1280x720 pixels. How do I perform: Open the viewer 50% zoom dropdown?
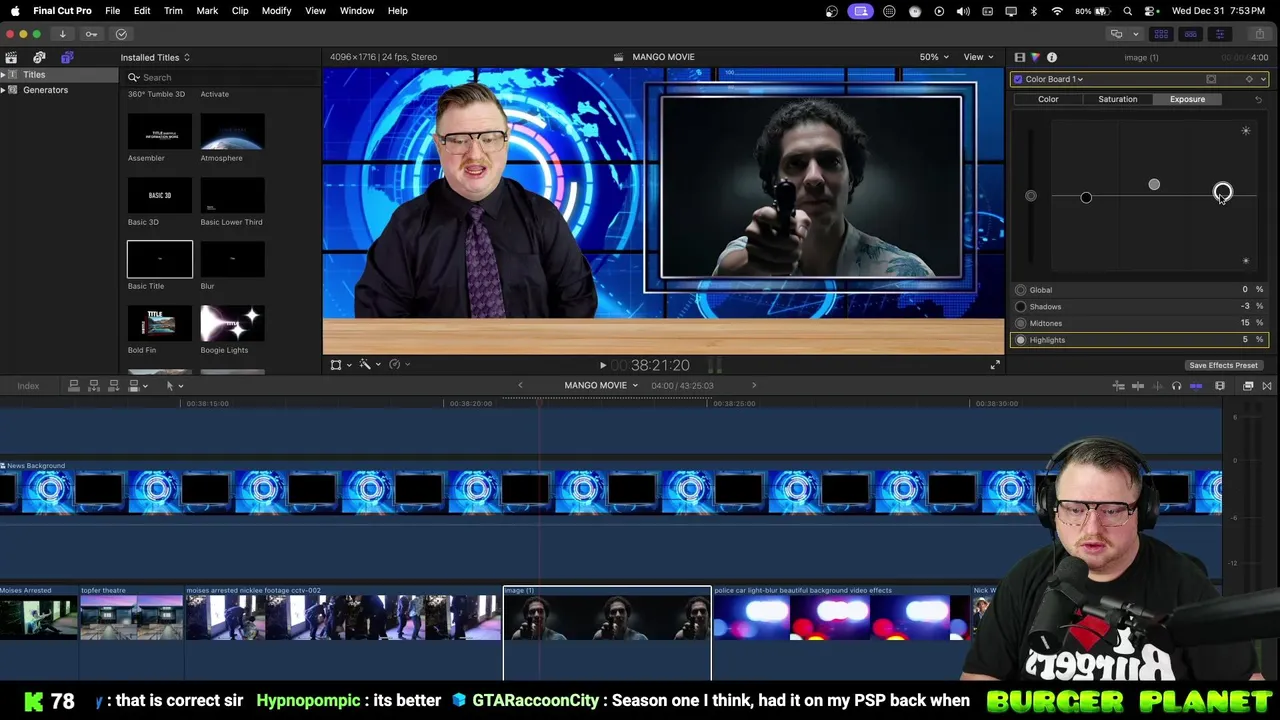click(935, 57)
